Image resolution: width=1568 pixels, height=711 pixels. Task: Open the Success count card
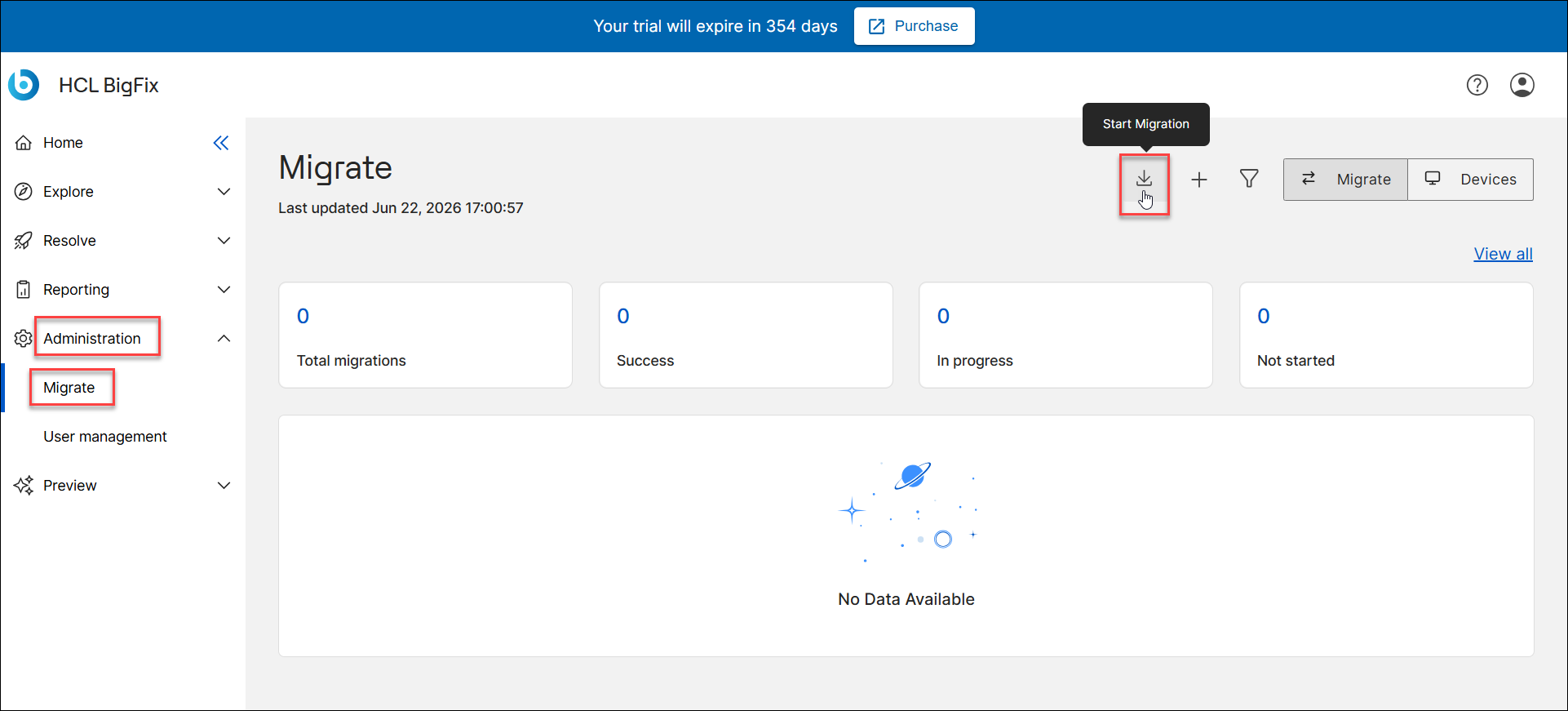(x=746, y=336)
